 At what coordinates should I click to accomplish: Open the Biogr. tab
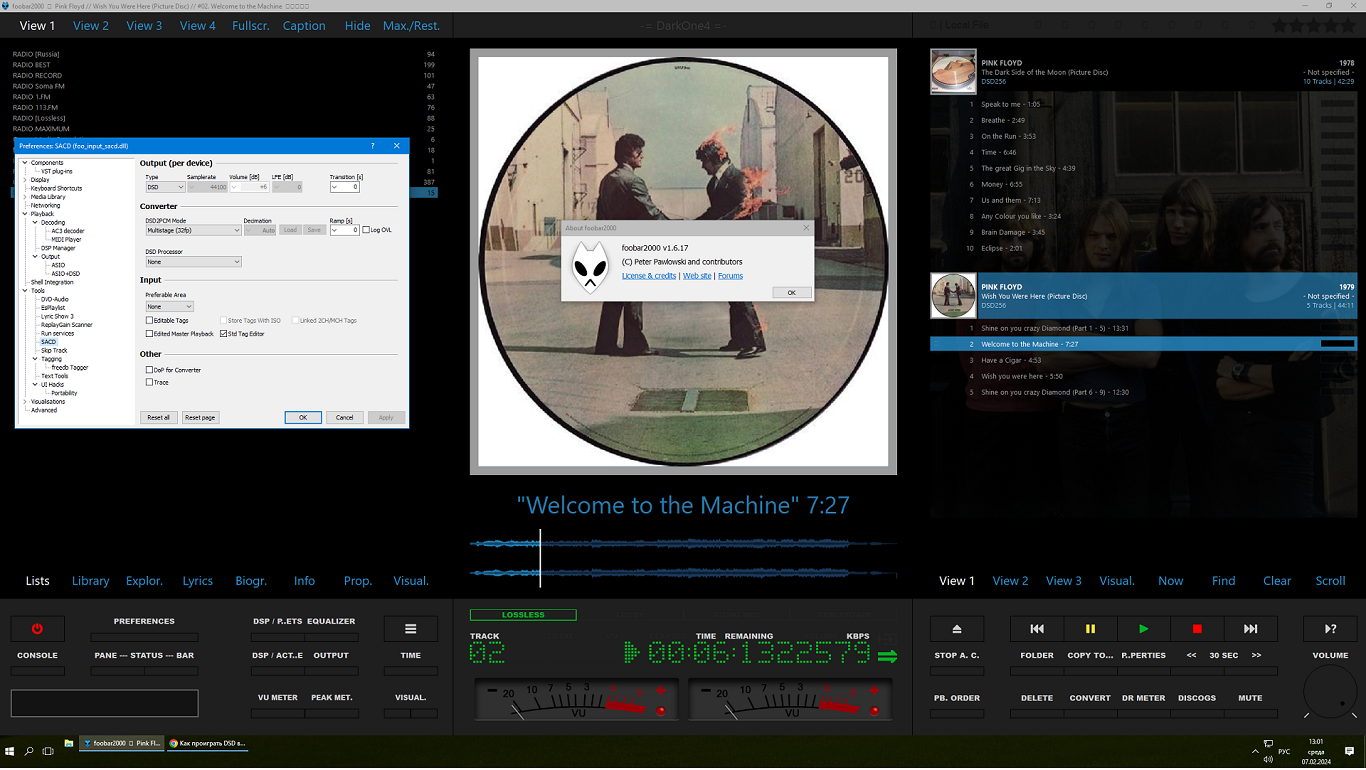coord(251,581)
